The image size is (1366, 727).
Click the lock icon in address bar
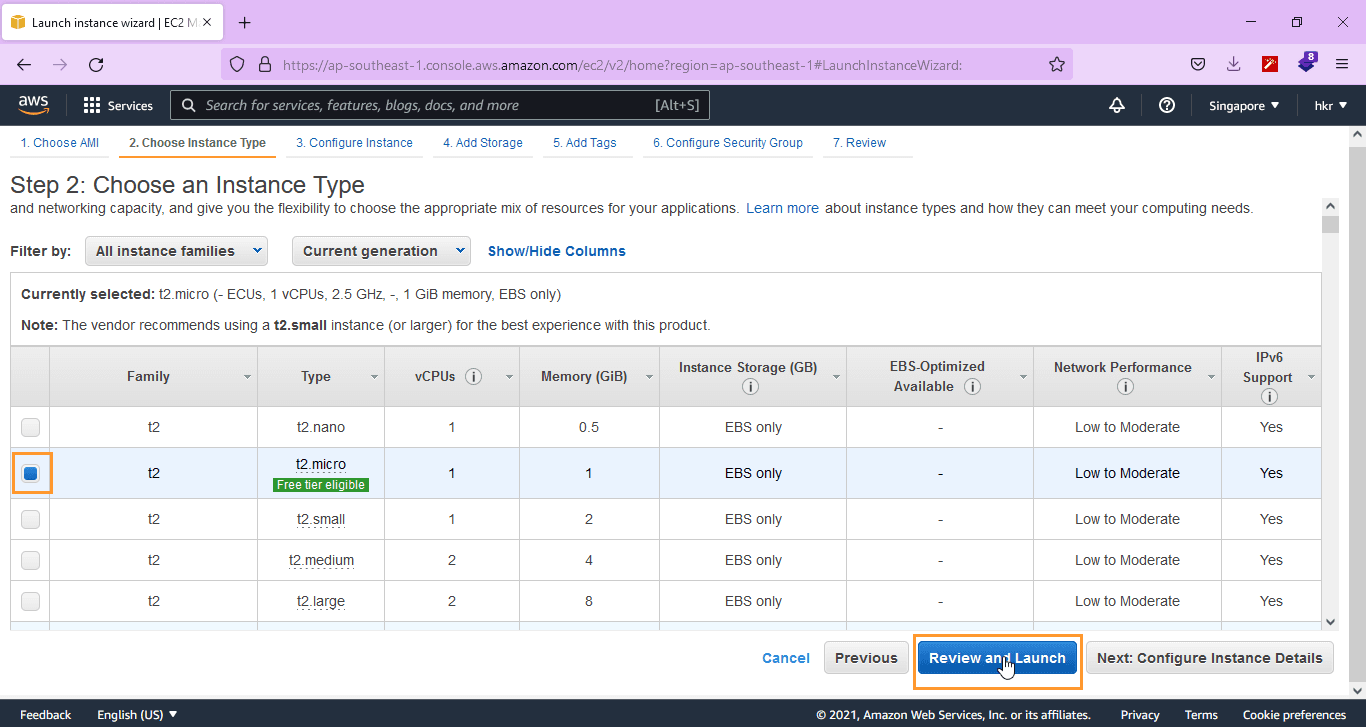click(265, 64)
